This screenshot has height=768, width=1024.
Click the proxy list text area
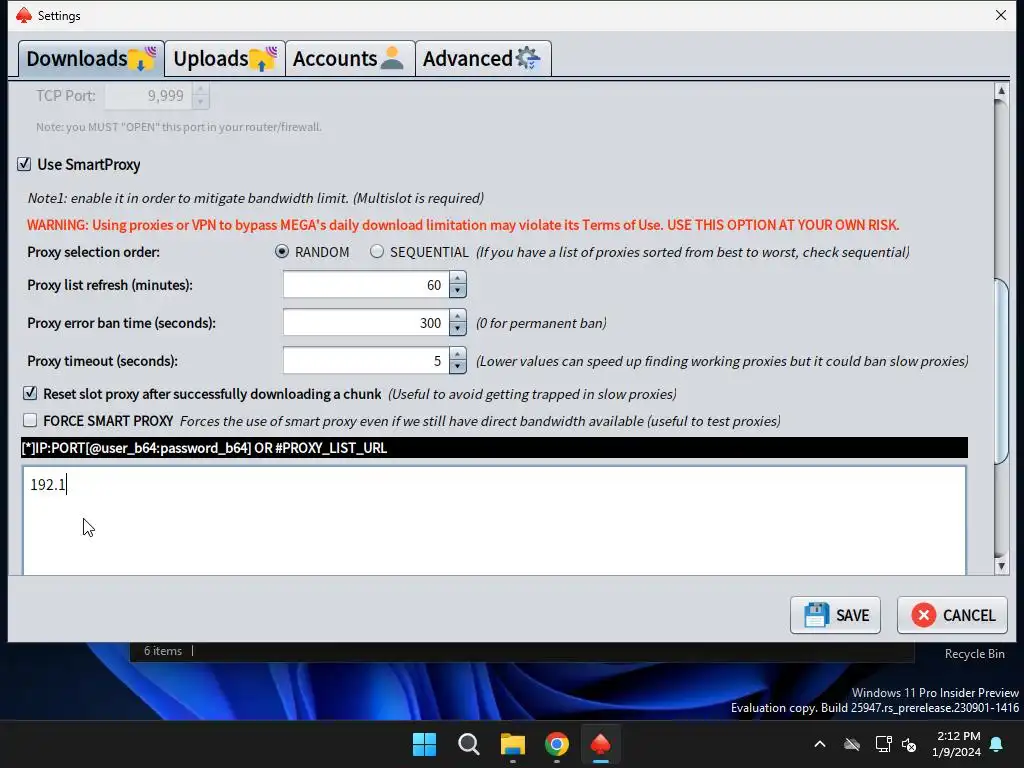(x=494, y=520)
